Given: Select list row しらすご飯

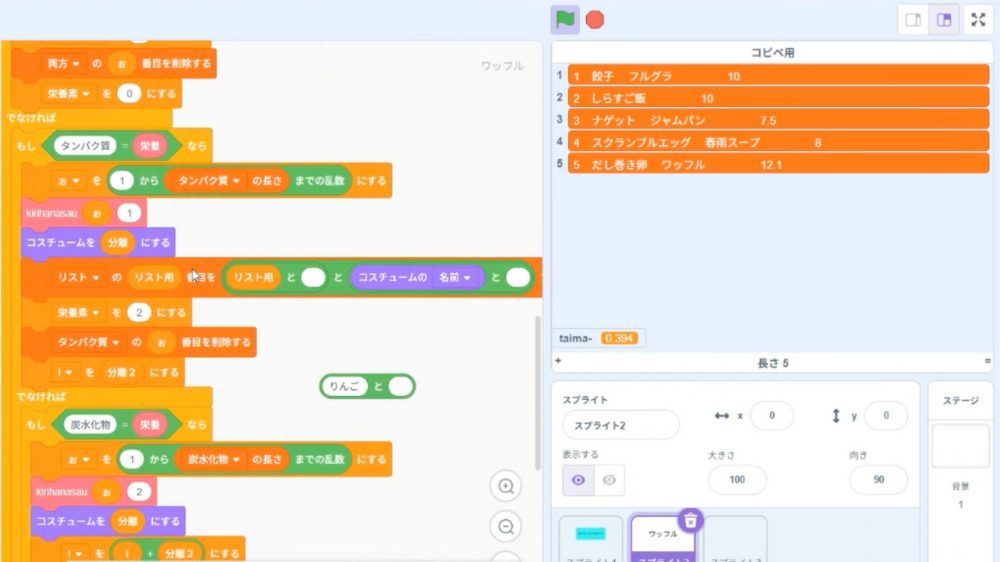Looking at the screenshot, I should (778, 98).
